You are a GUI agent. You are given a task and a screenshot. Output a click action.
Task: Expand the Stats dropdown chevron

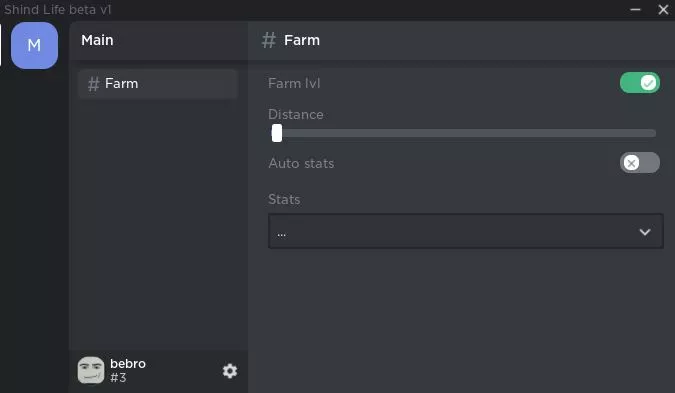pos(645,232)
